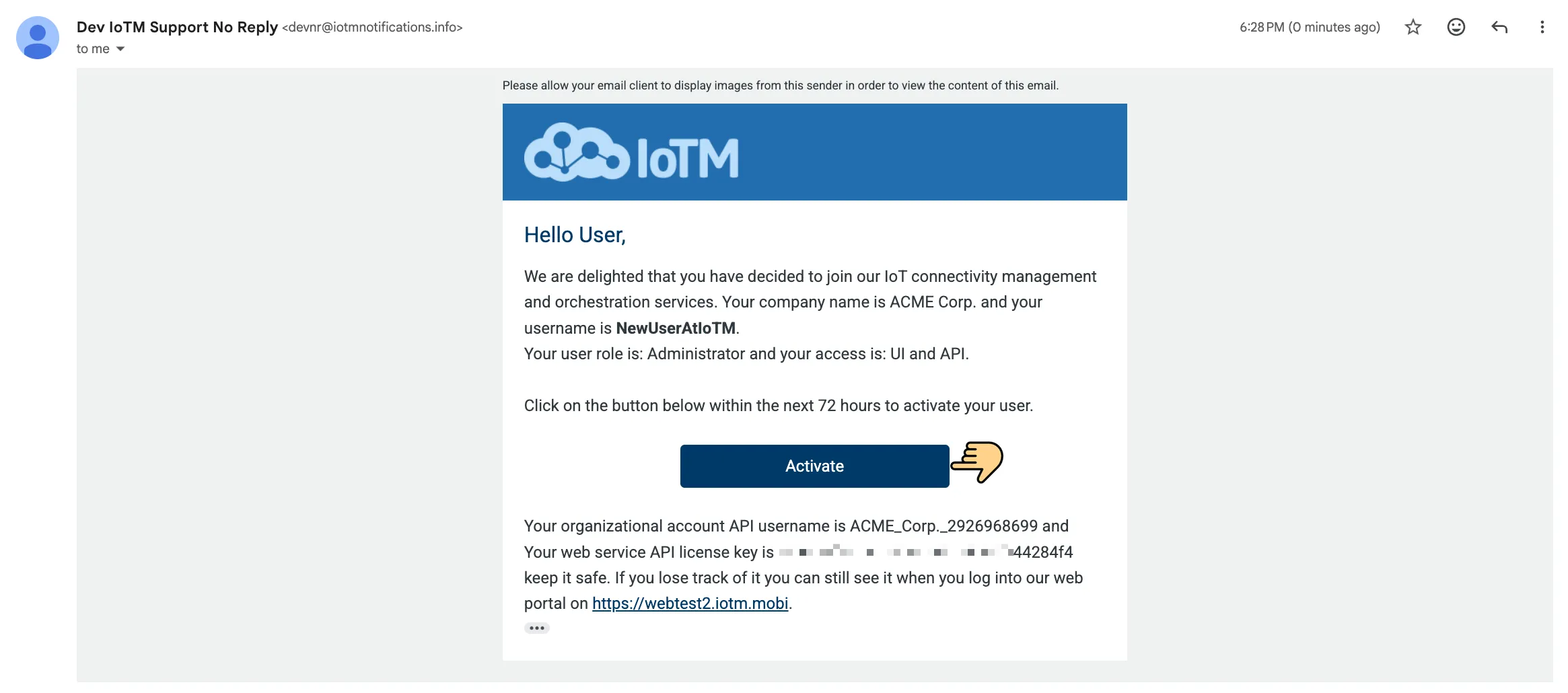The width and height of the screenshot is (1568, 693).
Task: Show trimmed content with ellipsis button
Action: click(x=537, y=628)
